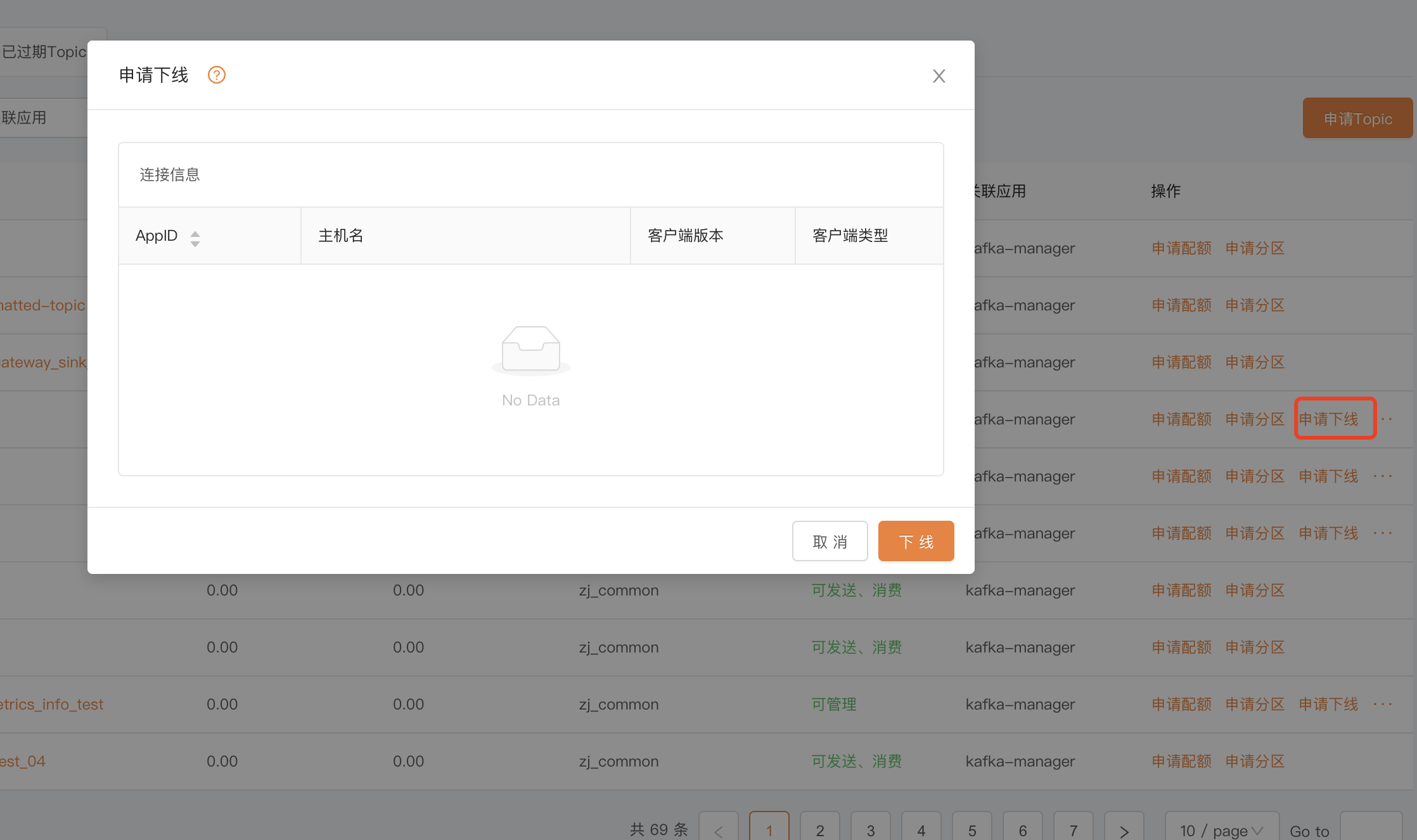
Task: Switch to 已过期Topic tab
Action: tap(44, 52)
